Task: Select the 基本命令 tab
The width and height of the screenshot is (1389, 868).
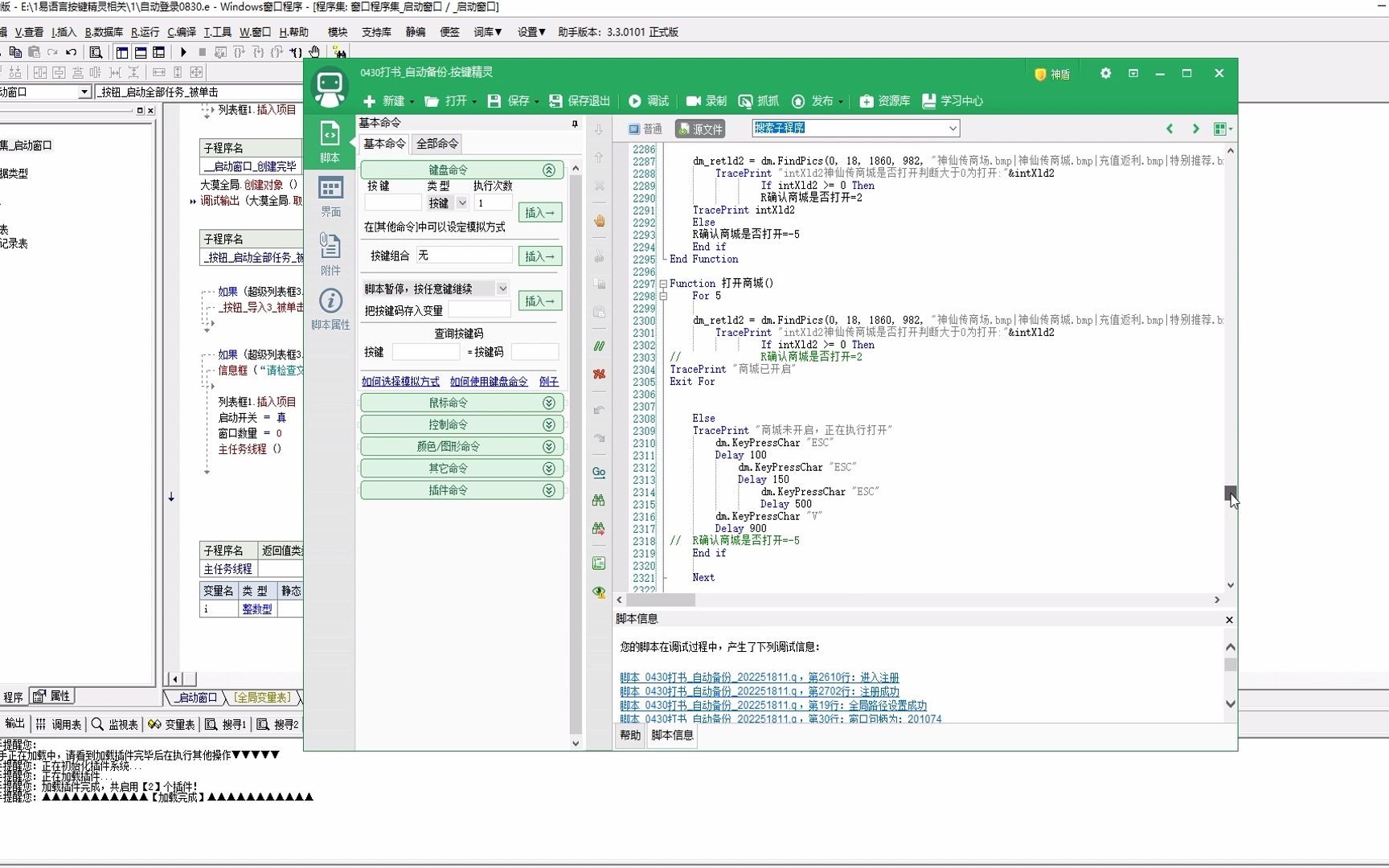Action: [384, 144]
